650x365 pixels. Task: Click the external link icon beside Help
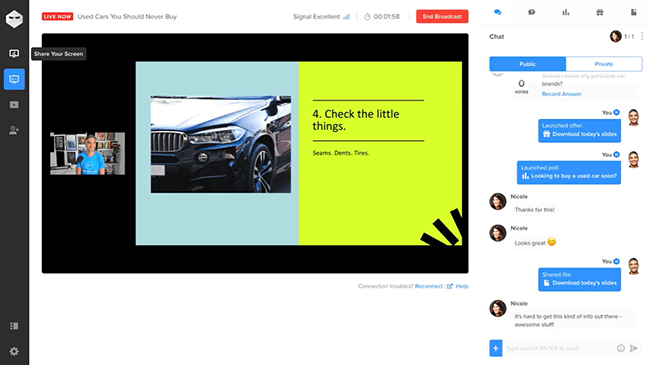tap(450, 286)
